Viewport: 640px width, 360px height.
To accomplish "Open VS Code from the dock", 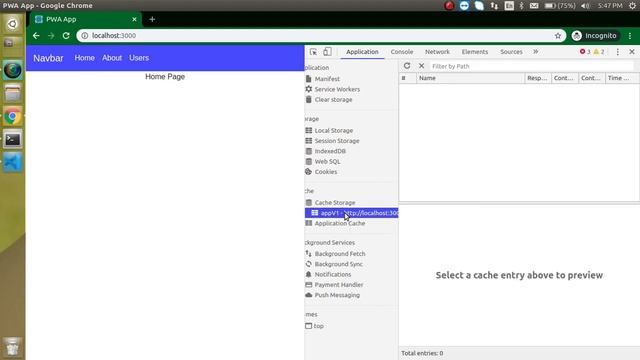I will 13,162.
